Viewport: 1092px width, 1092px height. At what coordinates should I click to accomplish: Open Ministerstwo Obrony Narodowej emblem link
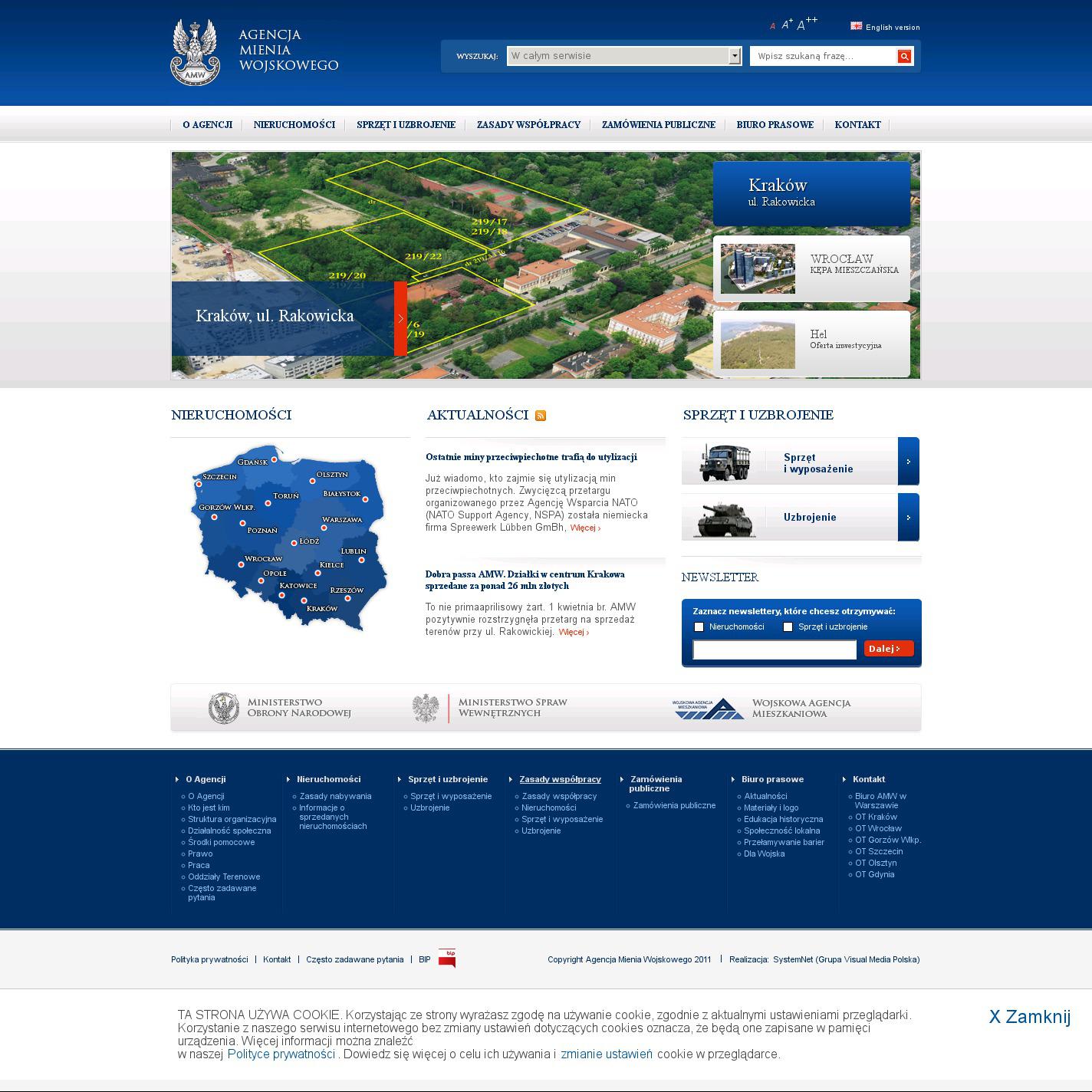coord(223,708)
